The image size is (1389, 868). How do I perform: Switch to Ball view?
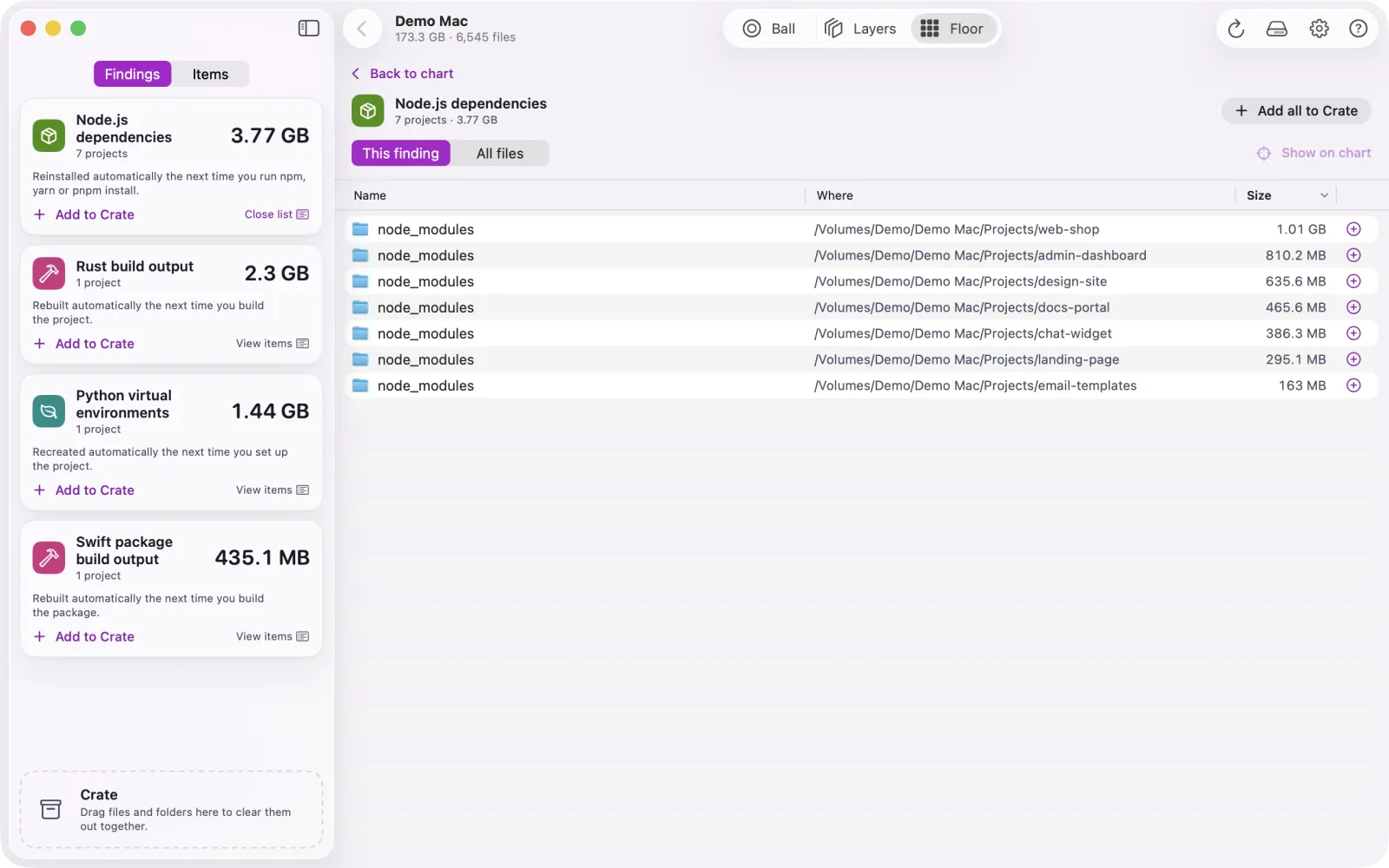coord(769,29)
